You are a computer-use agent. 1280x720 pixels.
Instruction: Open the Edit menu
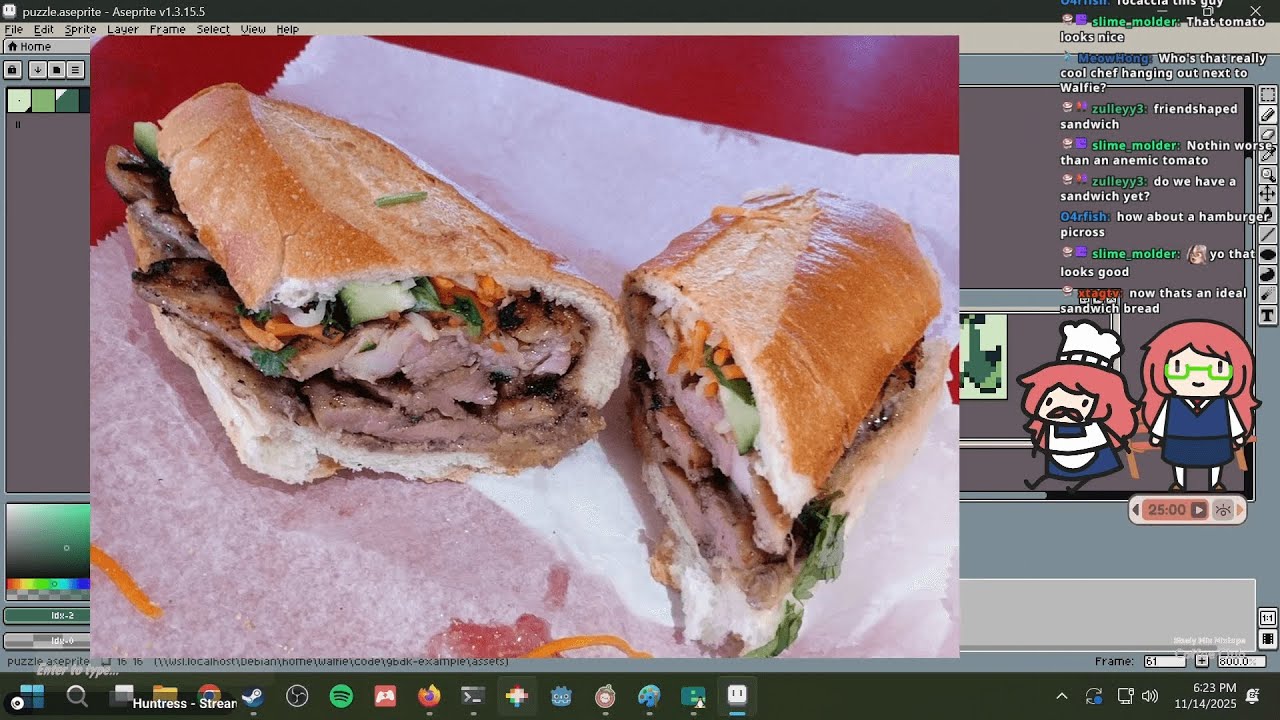[x=44, y=29]
